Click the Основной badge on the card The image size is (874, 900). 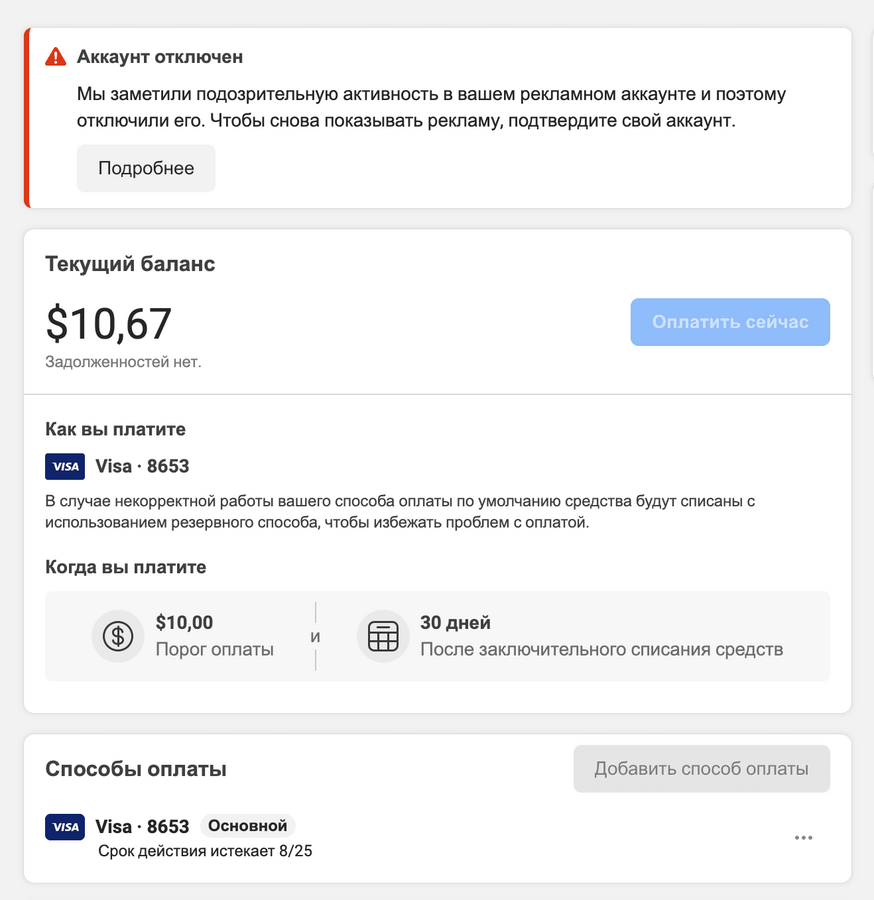247,826
